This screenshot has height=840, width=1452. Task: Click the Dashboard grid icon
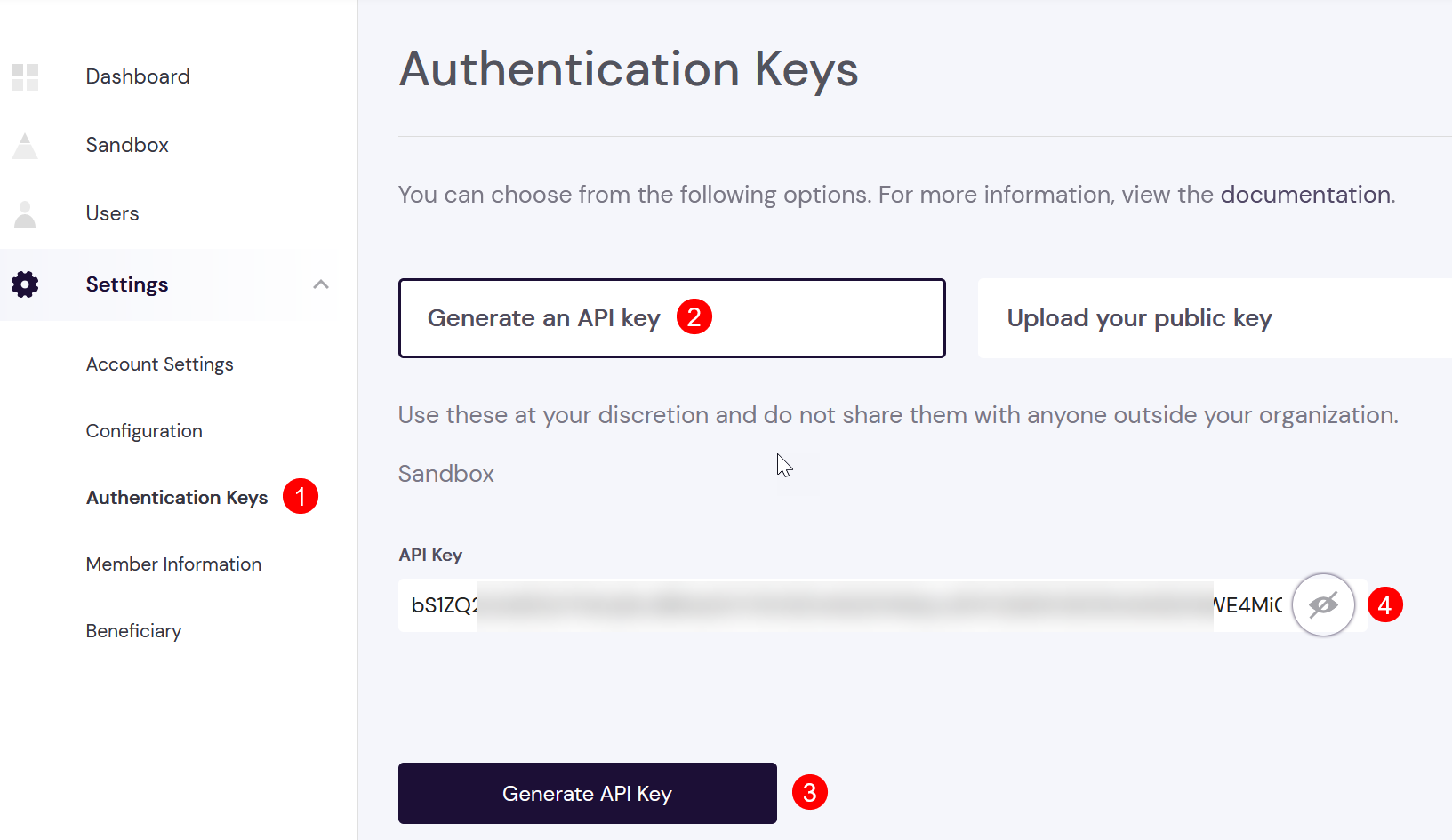[x=25, y=77]
